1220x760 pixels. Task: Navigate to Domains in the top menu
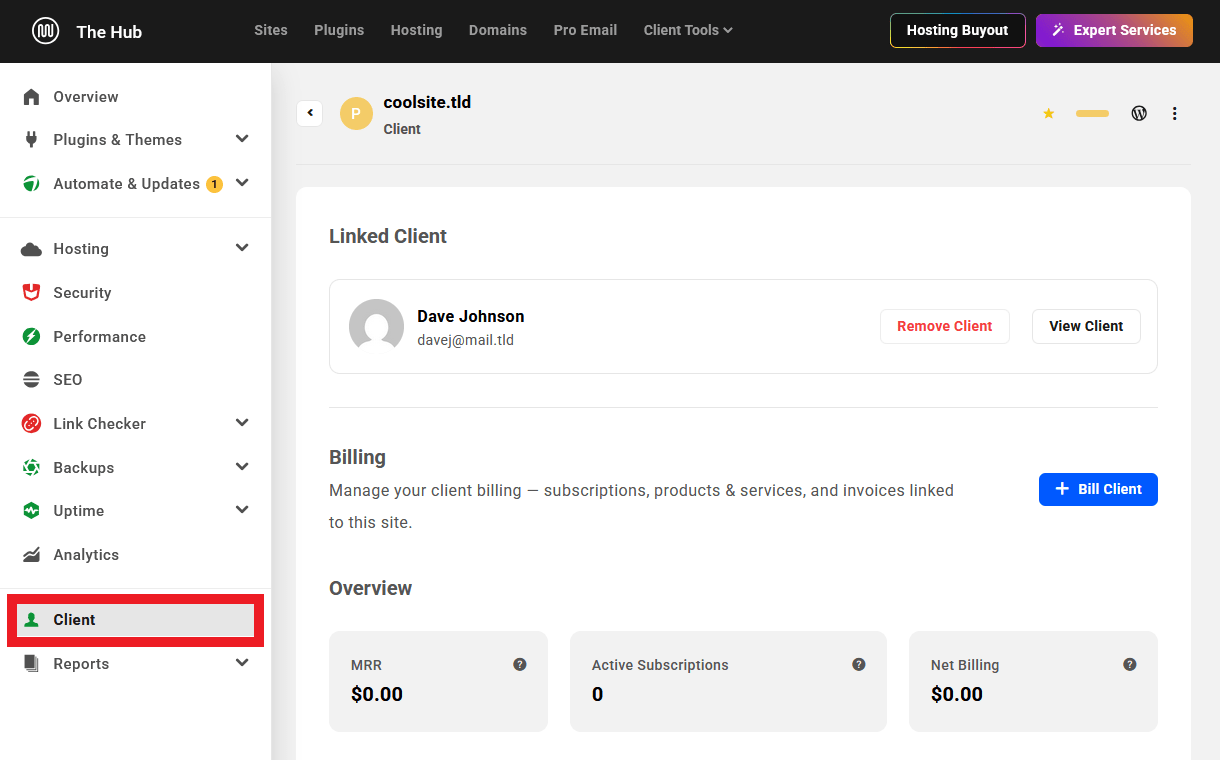(x=497, y=30)
